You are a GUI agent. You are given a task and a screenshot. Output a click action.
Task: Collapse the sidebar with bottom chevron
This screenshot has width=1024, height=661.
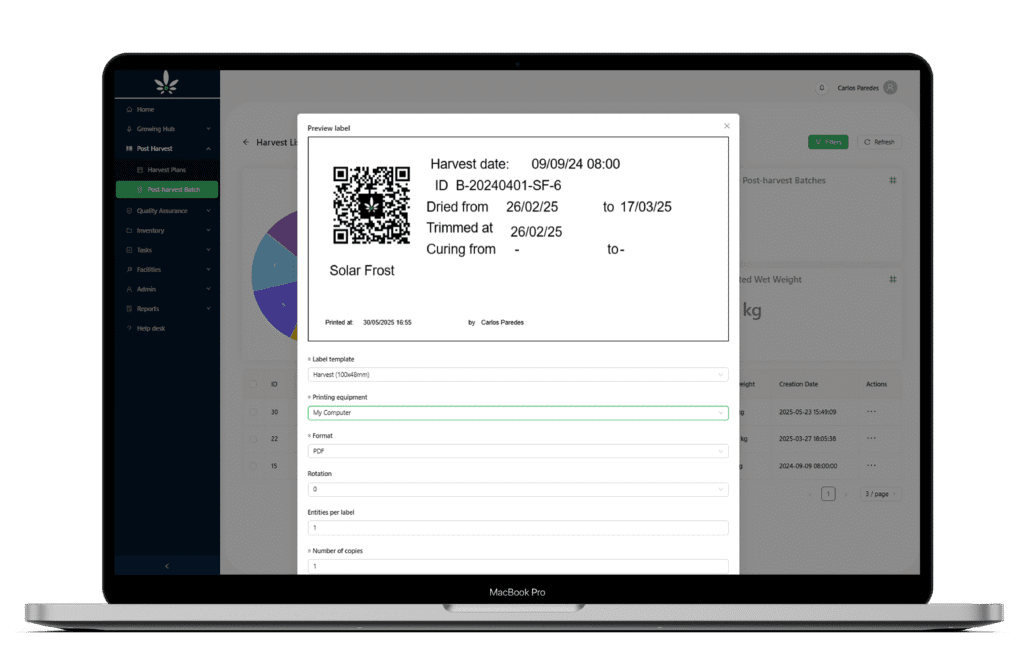(166, 566)
